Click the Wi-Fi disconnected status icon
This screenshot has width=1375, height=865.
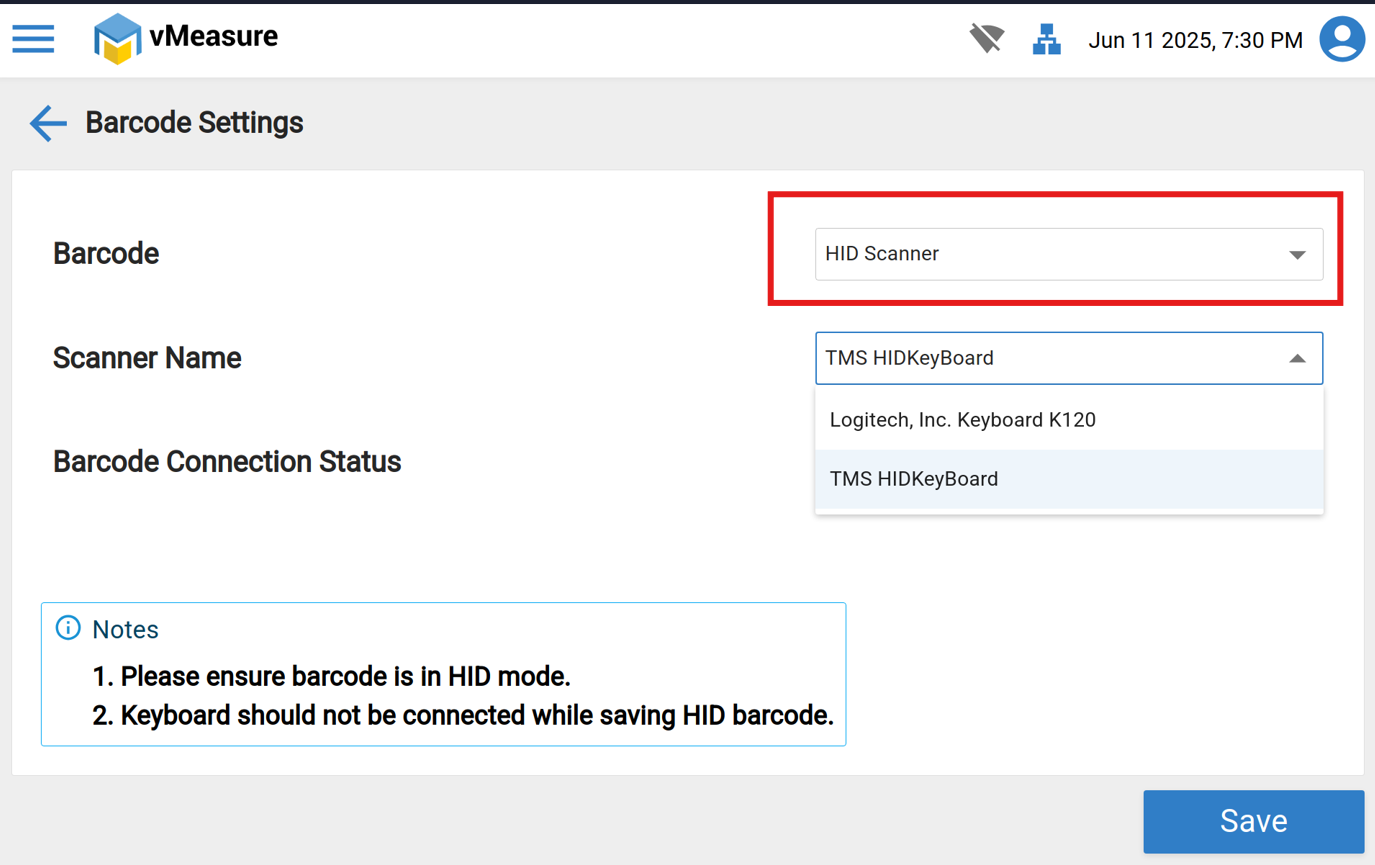click(x=986, y=40)
